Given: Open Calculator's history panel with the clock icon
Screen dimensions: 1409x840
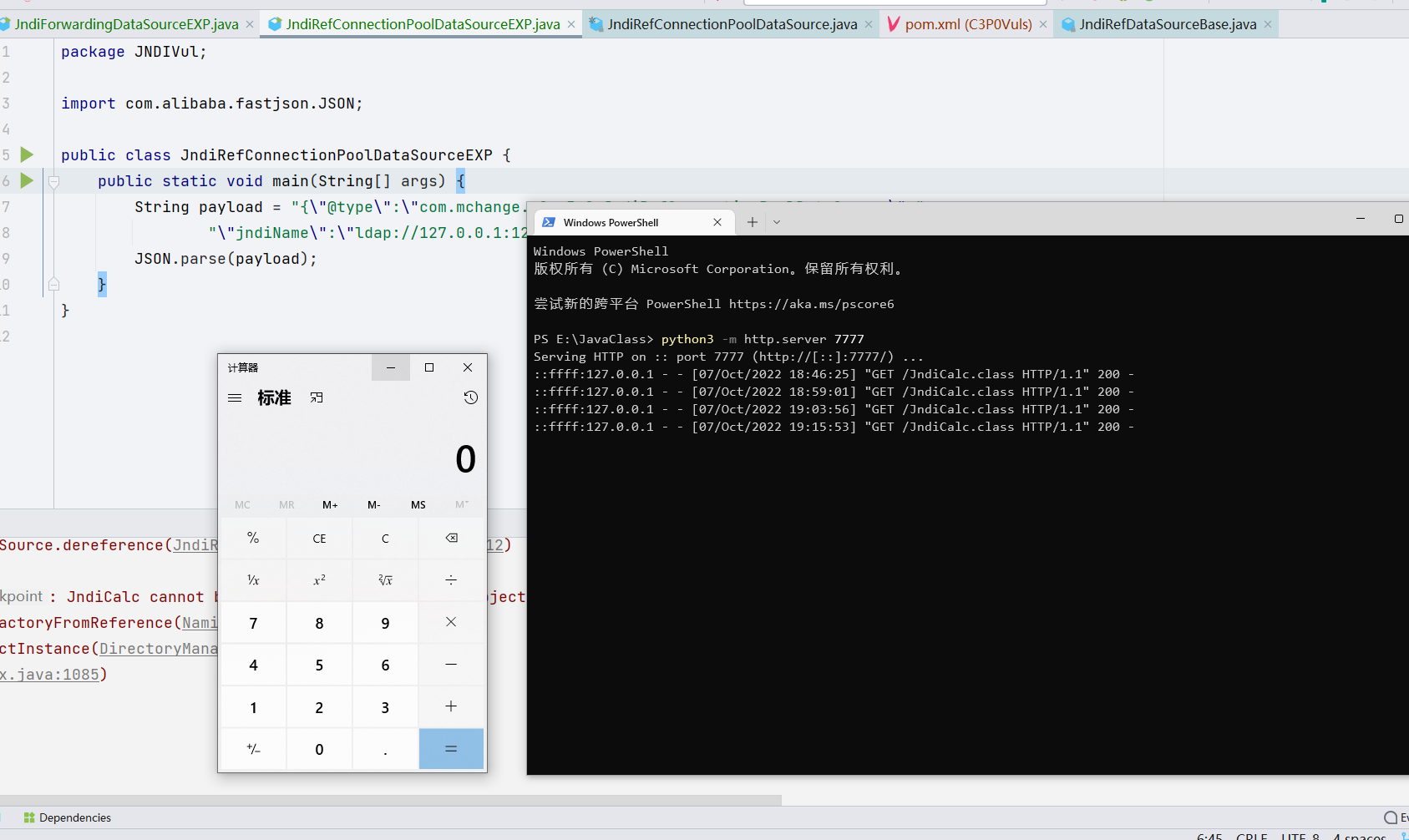Looking at the screenshot, I should pyautogui.click(x=470, y=397).
